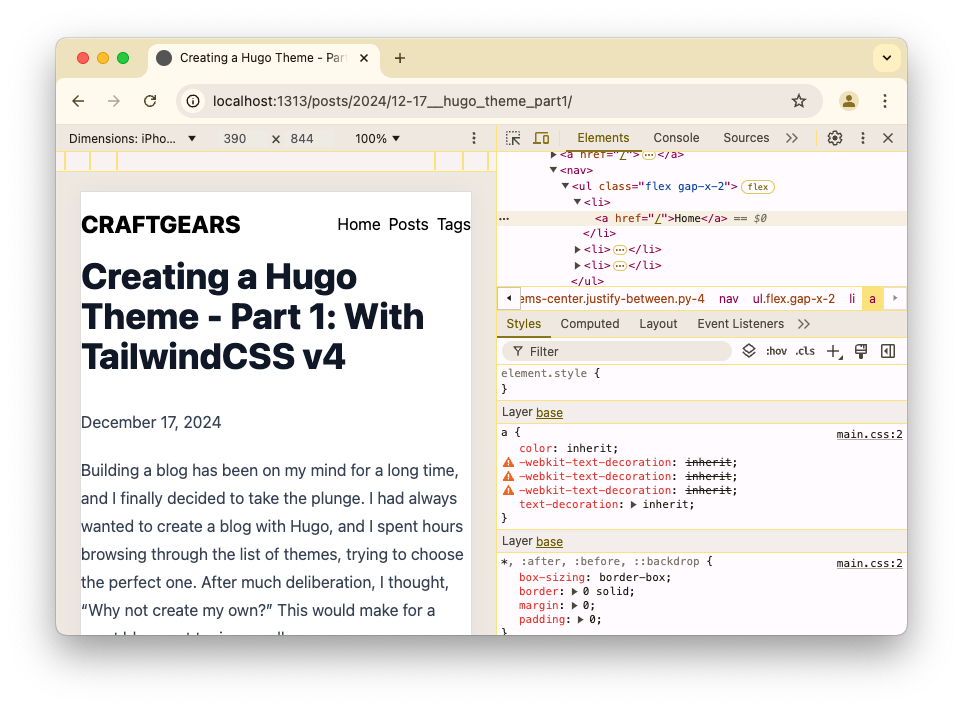The width and height of the screenshot is (963, 709).
Task: Switch to the Elements tab
Action: [x=603, y=138]
